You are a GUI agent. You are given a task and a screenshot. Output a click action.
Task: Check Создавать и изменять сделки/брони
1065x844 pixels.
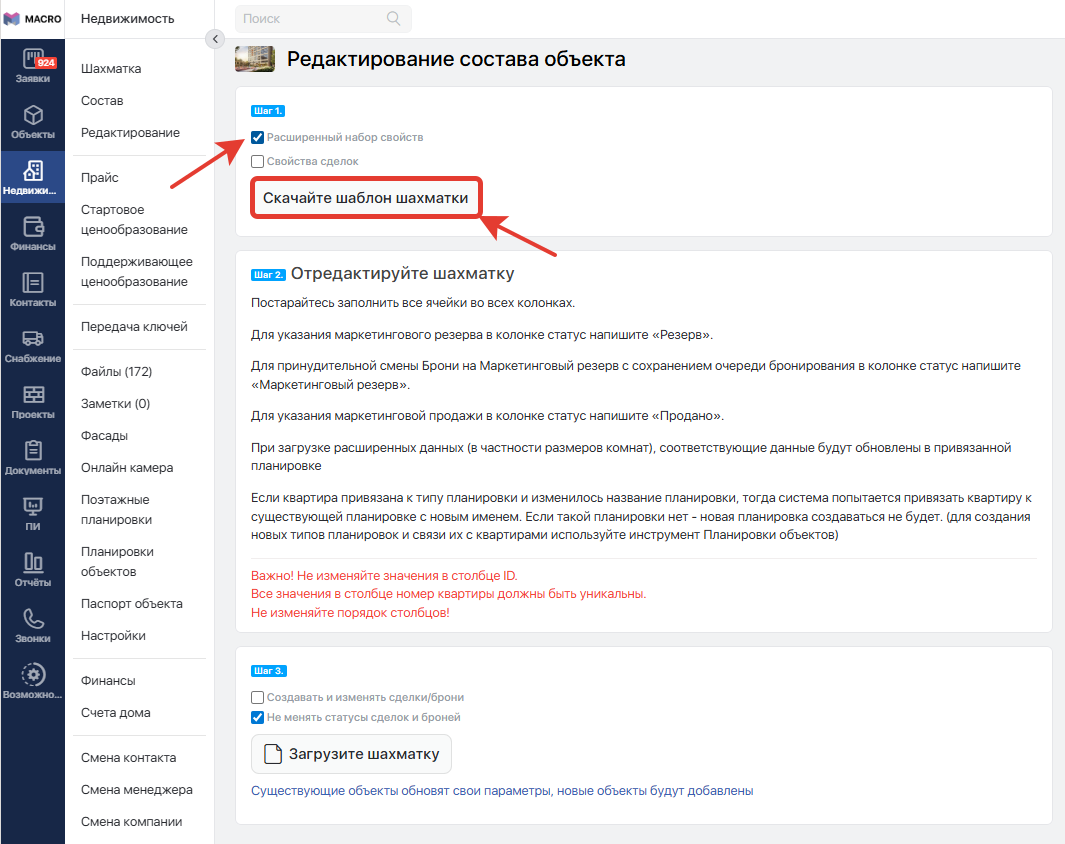[257, 697]
